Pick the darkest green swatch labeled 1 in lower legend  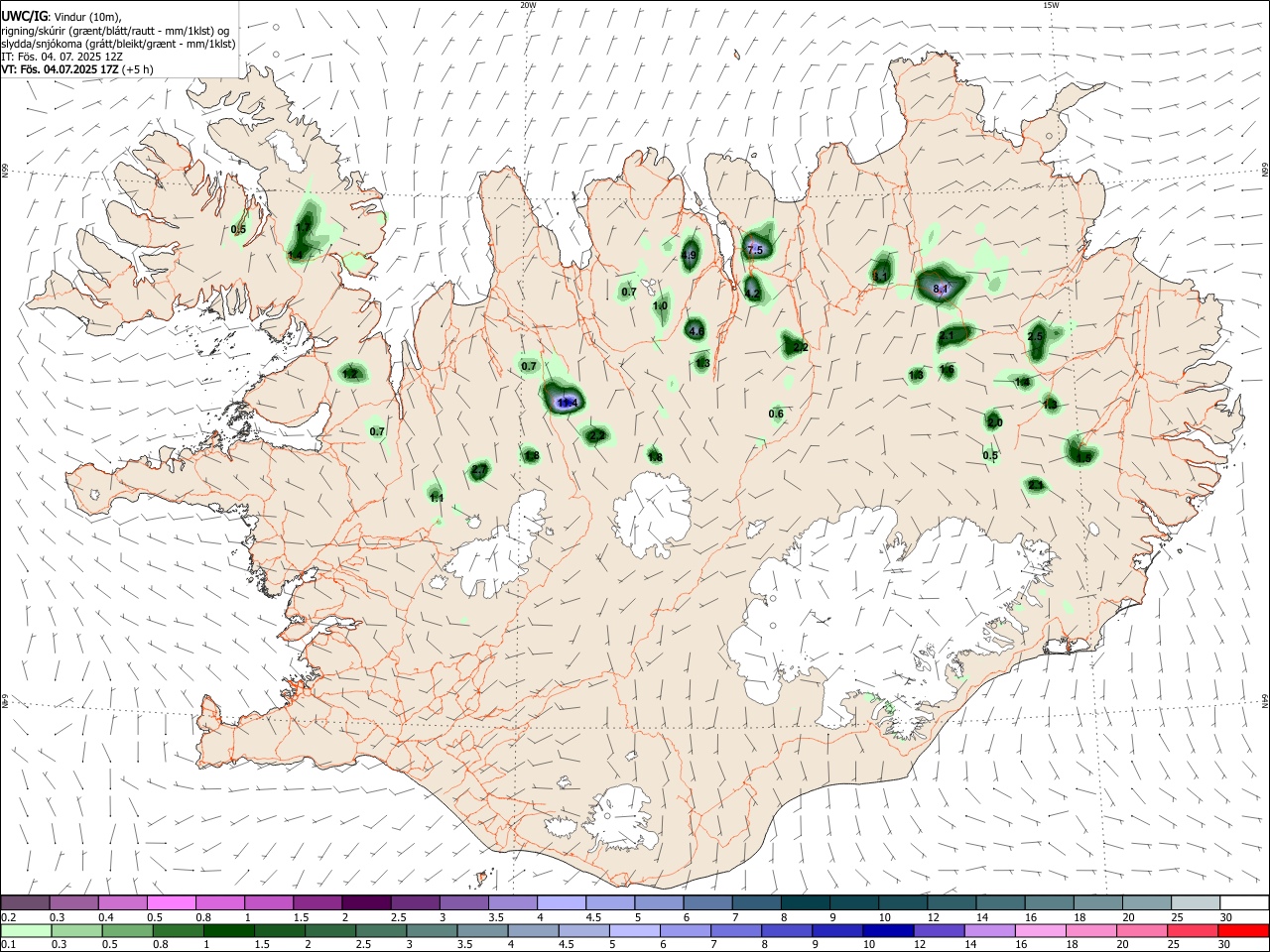pos(228,931)
